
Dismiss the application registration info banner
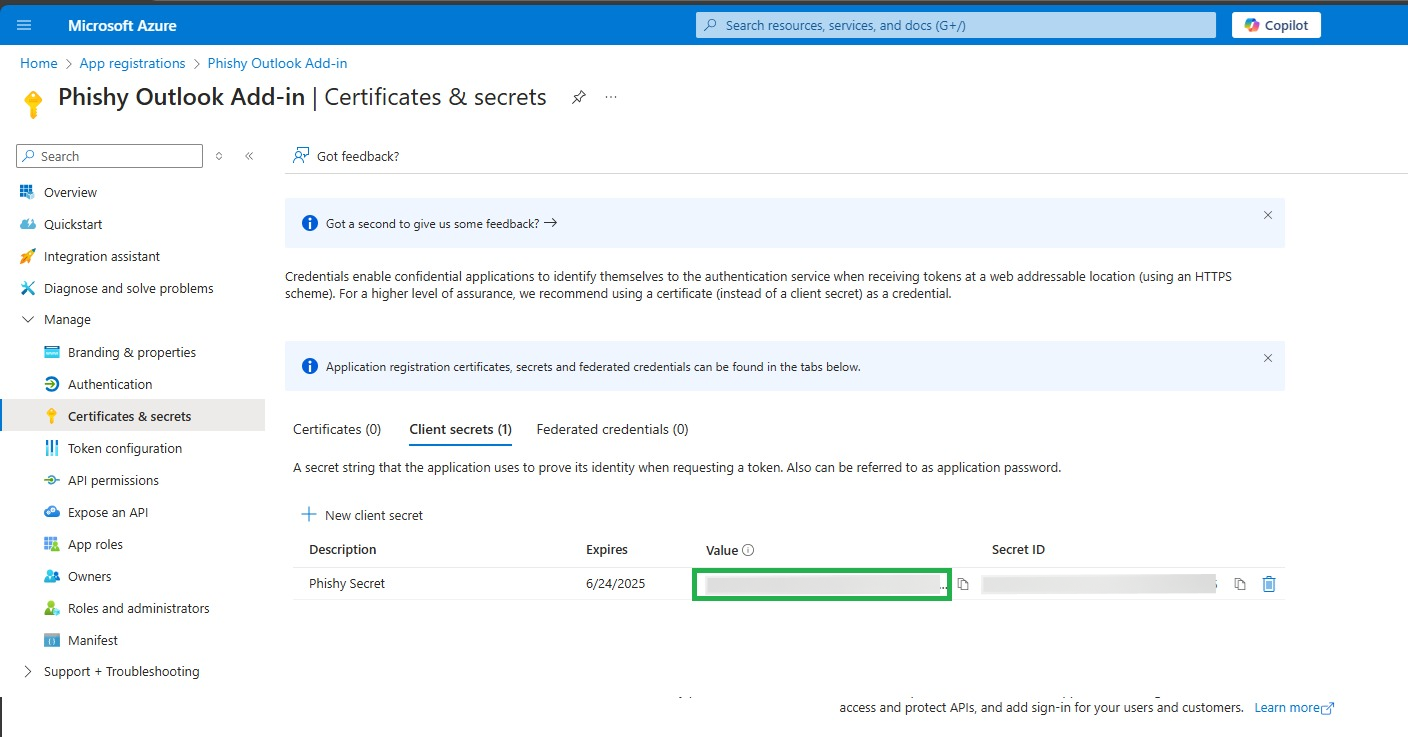1268,358
